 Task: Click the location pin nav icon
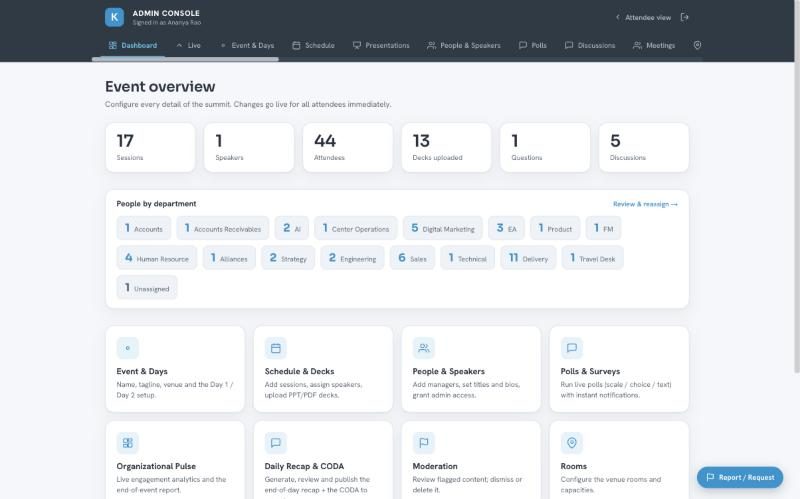[x=697, y=45]
